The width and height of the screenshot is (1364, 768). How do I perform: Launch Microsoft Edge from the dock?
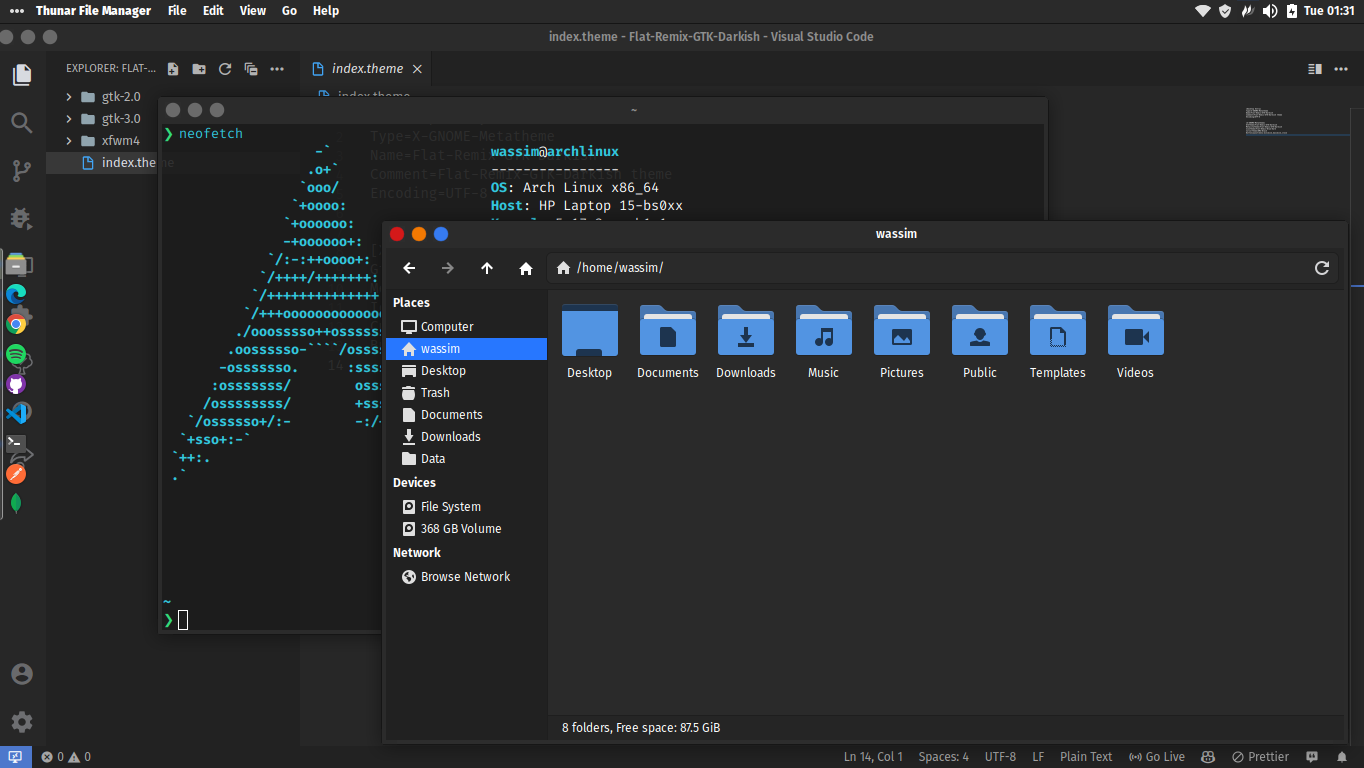[17, 294]
